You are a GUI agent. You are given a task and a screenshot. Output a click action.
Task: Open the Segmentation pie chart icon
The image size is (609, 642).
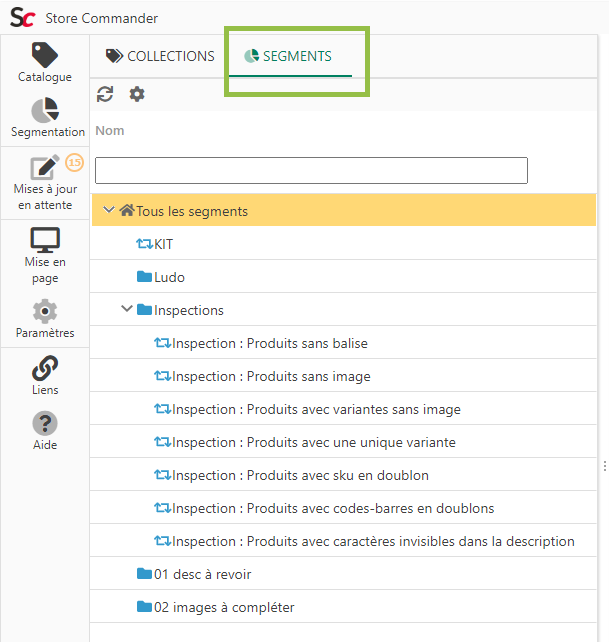tap(45, 111)
